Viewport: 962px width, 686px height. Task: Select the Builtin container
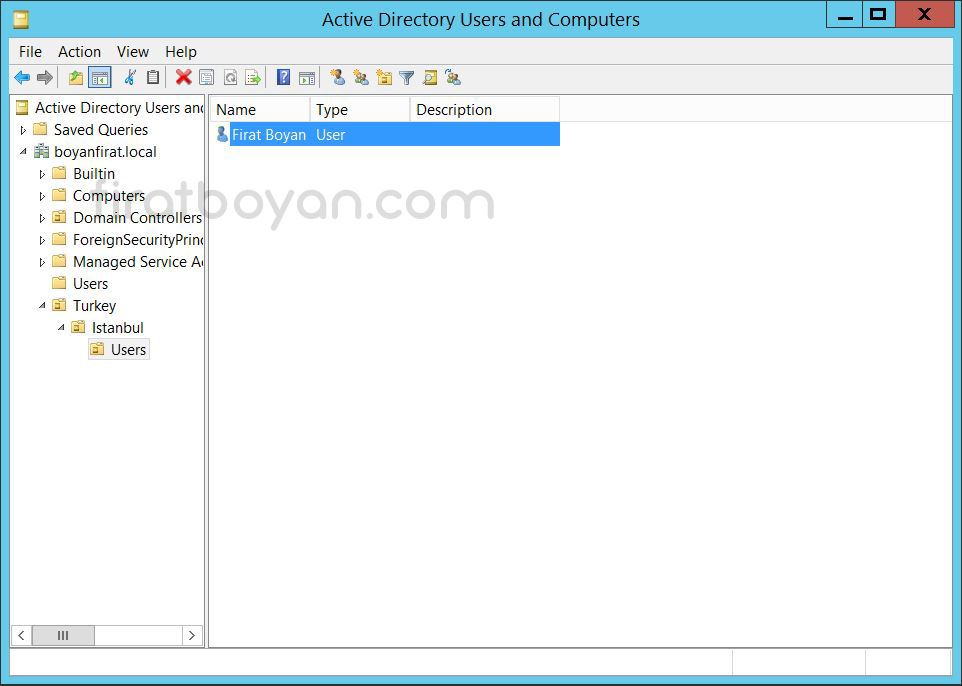[x=94, y=174]
